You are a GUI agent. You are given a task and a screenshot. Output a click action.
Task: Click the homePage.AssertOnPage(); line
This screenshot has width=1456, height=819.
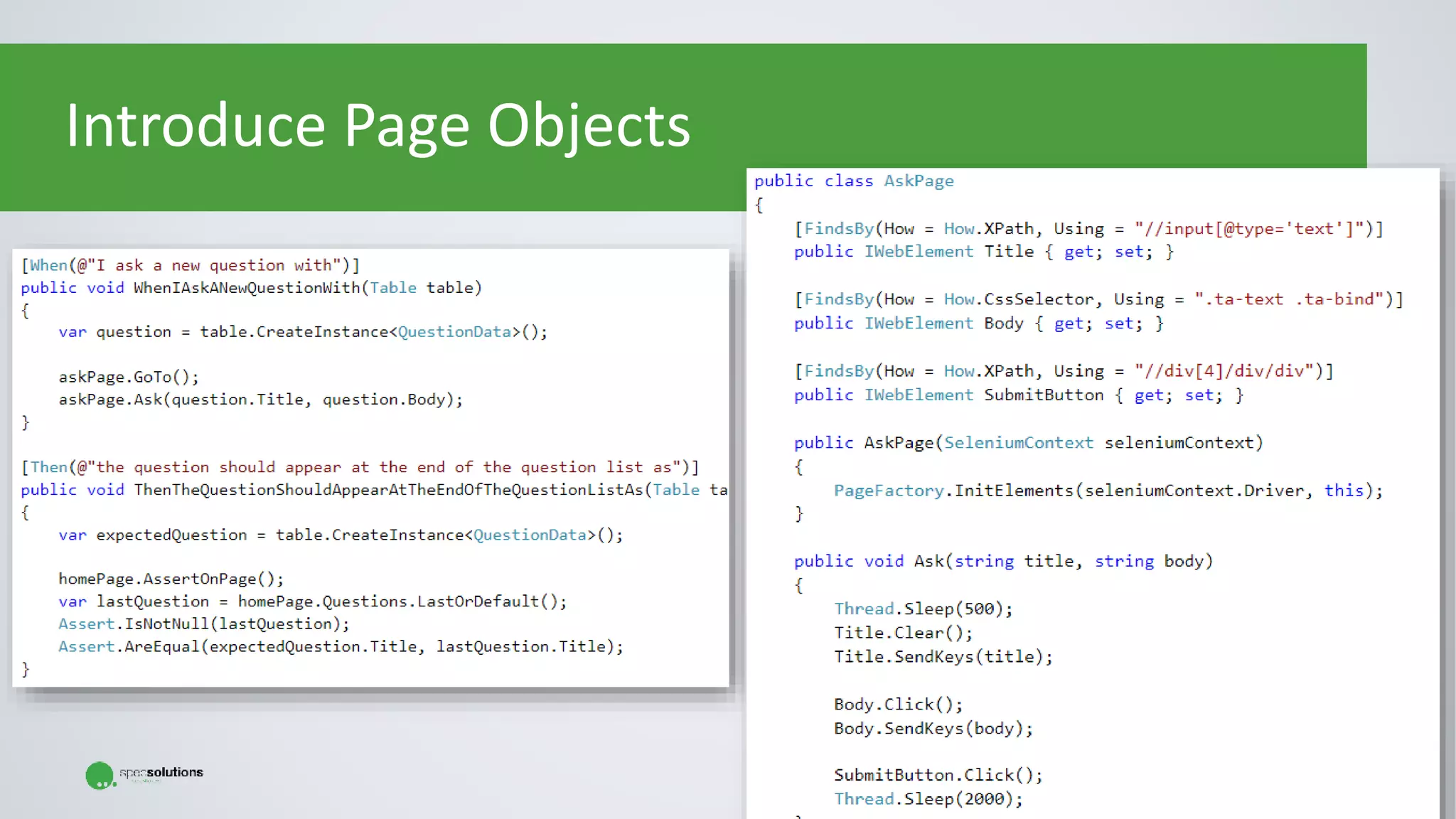click(x=171, y=579)
